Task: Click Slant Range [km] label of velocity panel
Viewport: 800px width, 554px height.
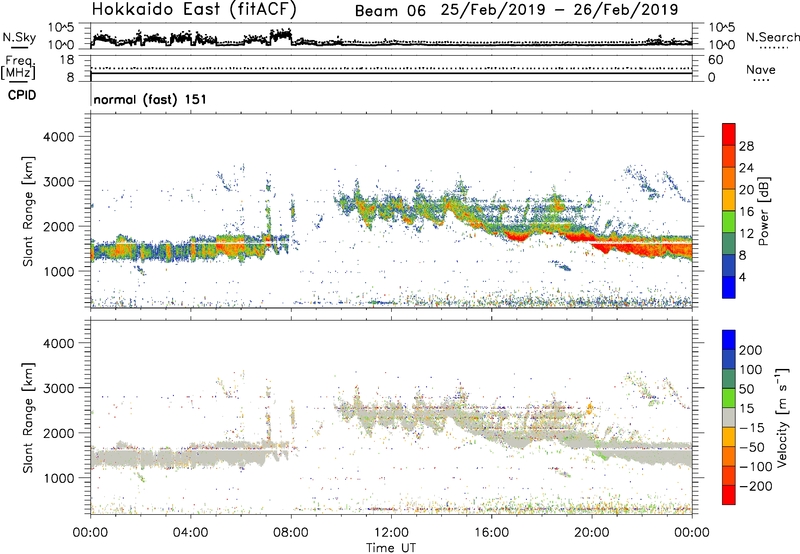Action: point(28,417)
